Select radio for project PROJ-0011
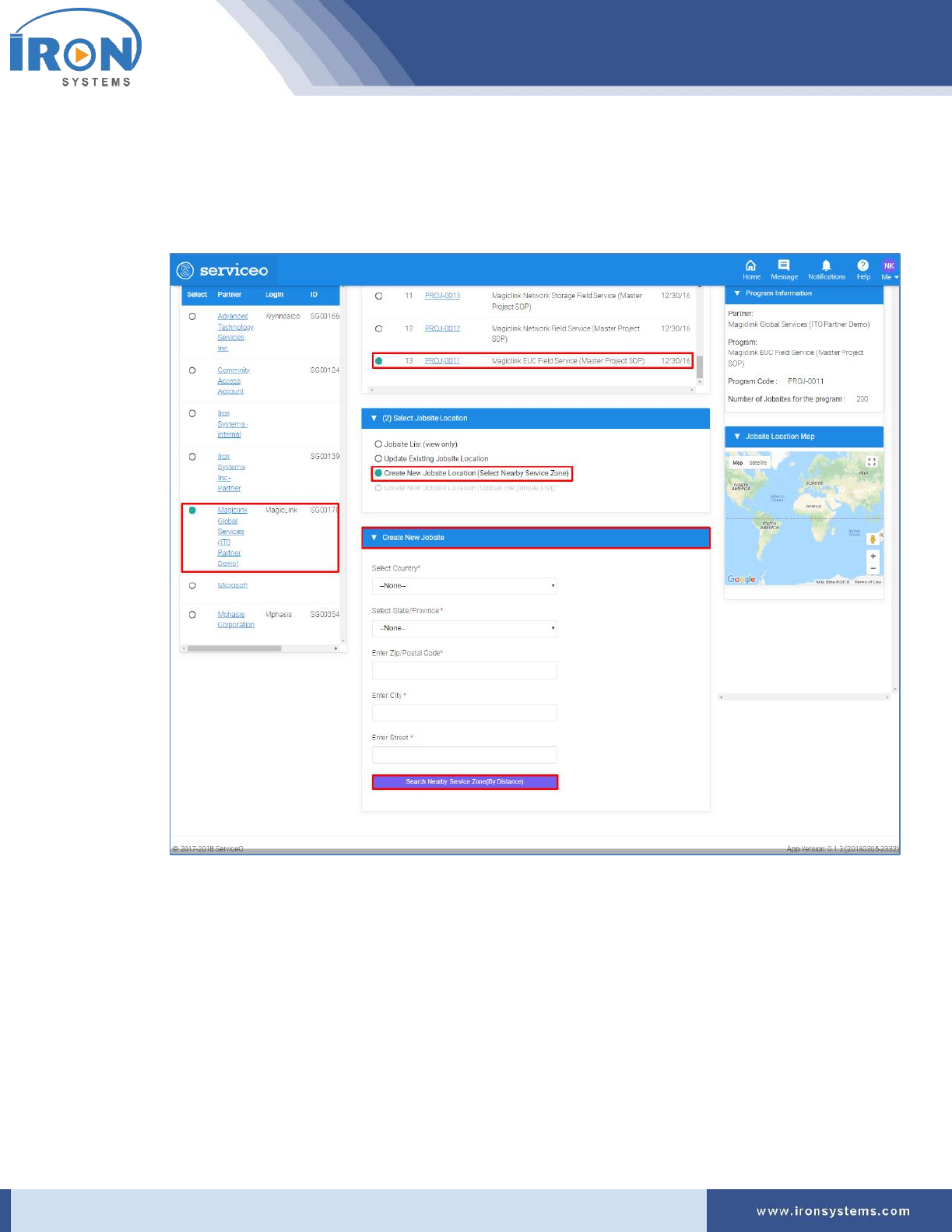 379,361
